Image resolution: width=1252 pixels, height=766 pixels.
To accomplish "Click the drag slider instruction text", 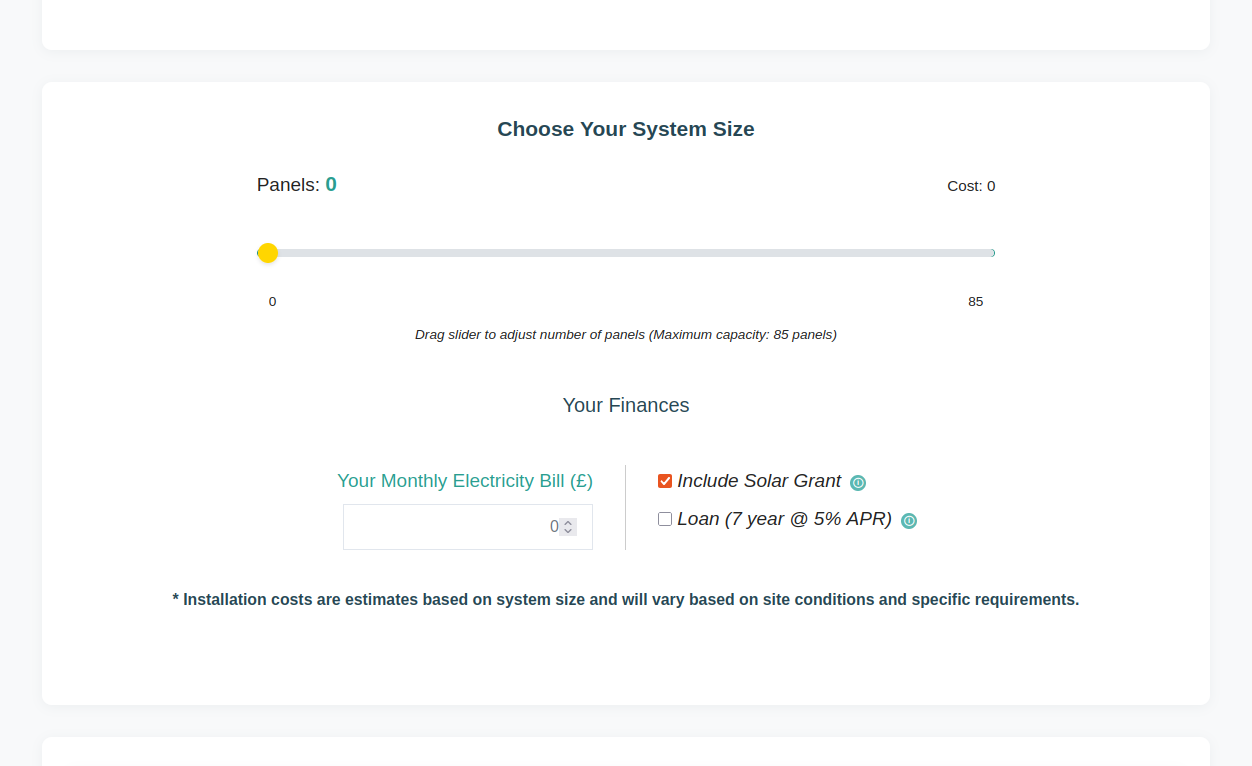I will pyautogui.click(x=626, y=334).
